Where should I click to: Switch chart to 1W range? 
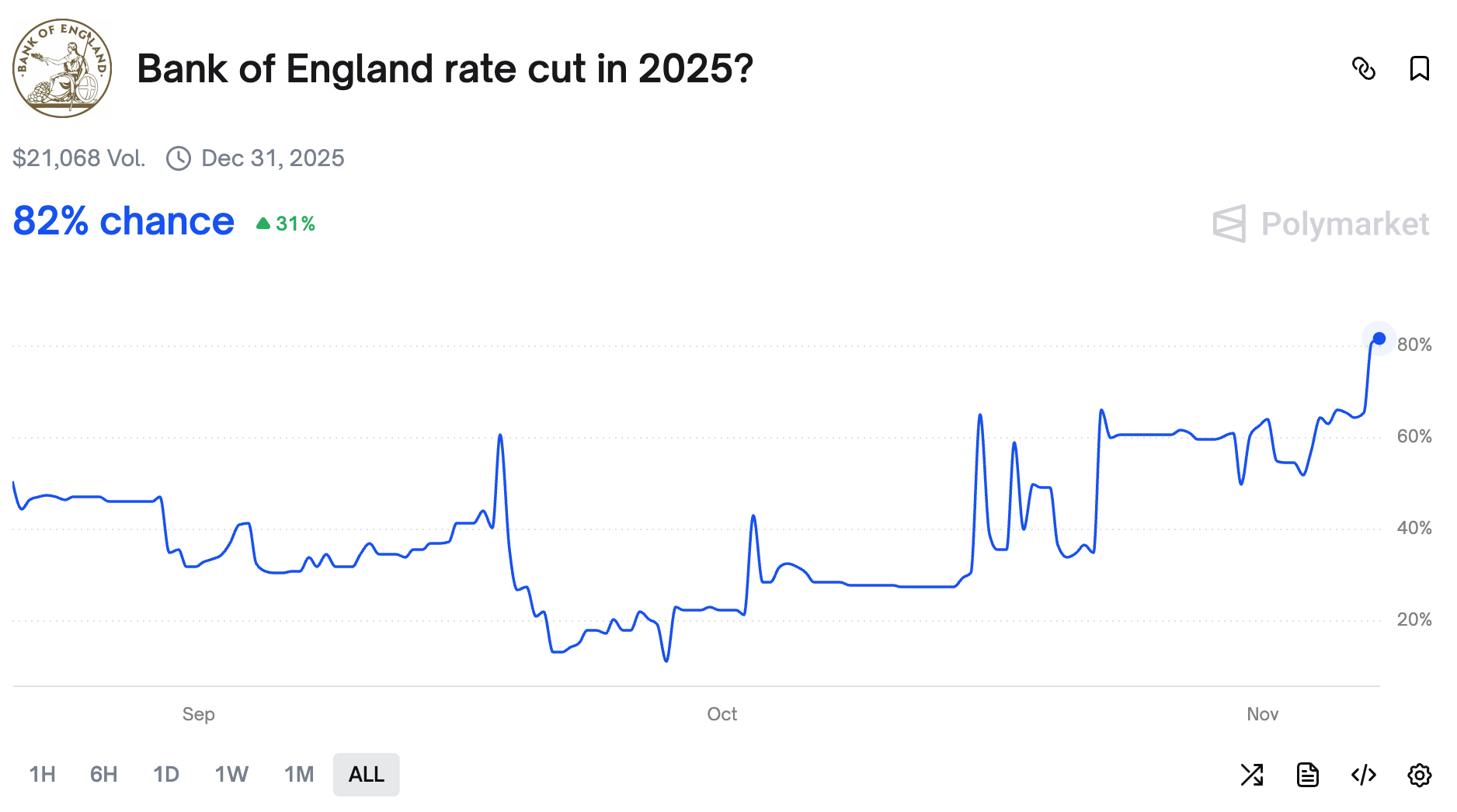pyautogui.click(x=231, y=774)
